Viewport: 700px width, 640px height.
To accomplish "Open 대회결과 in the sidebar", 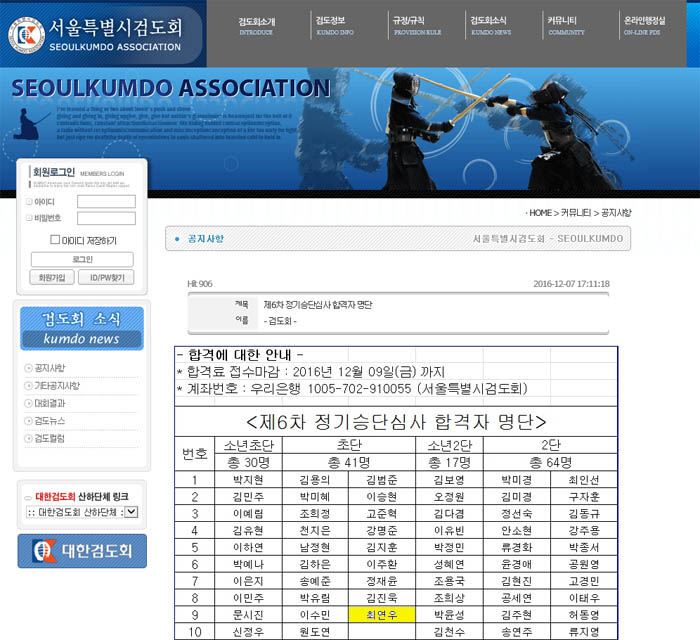I will [x=50, y=403].
